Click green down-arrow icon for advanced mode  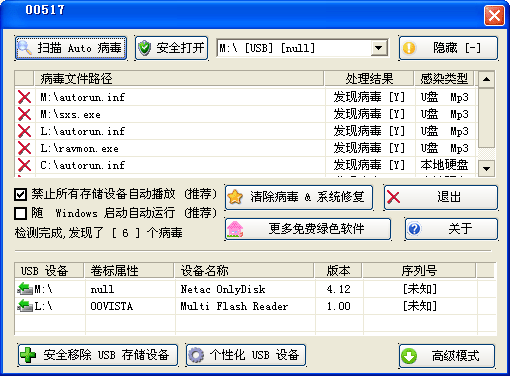pyautogui.click(x=409, y=356)
